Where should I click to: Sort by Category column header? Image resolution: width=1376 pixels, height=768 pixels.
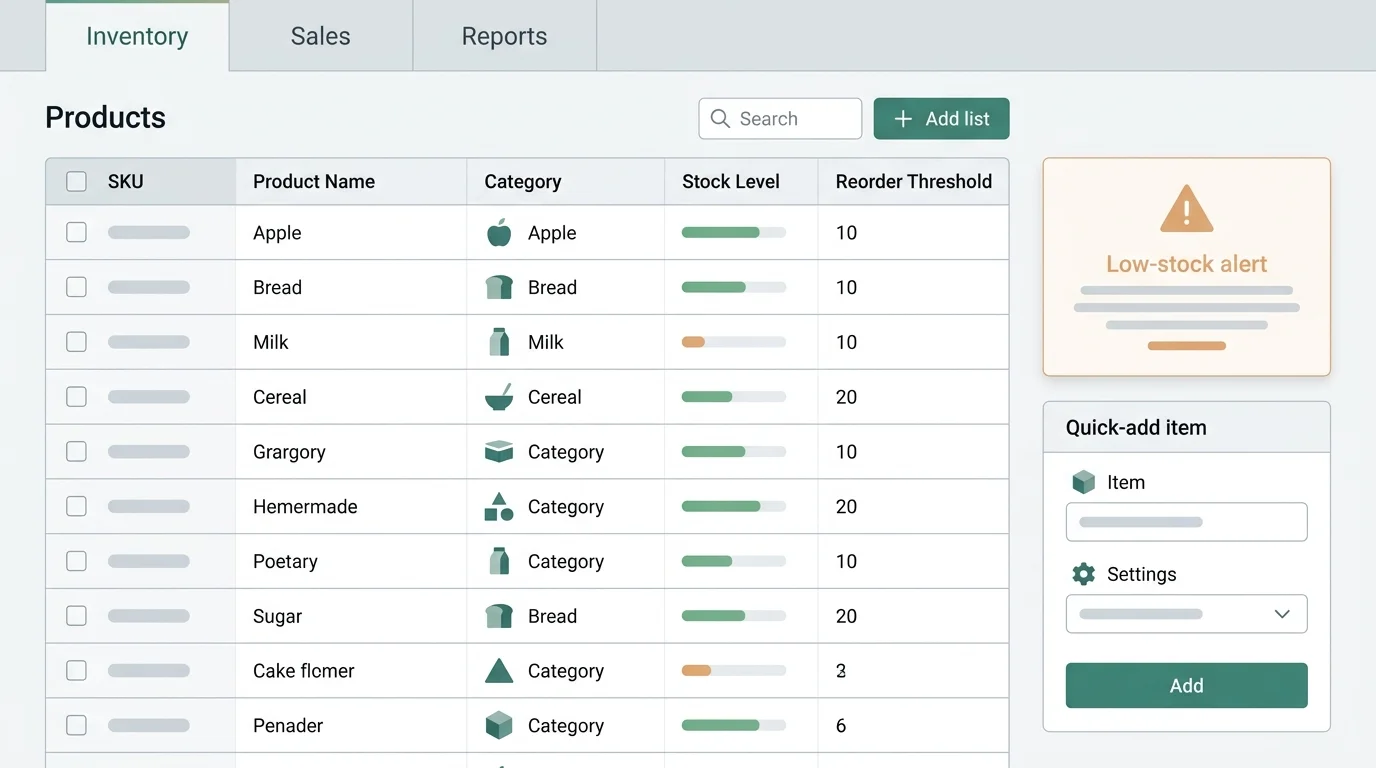[523, 182]
